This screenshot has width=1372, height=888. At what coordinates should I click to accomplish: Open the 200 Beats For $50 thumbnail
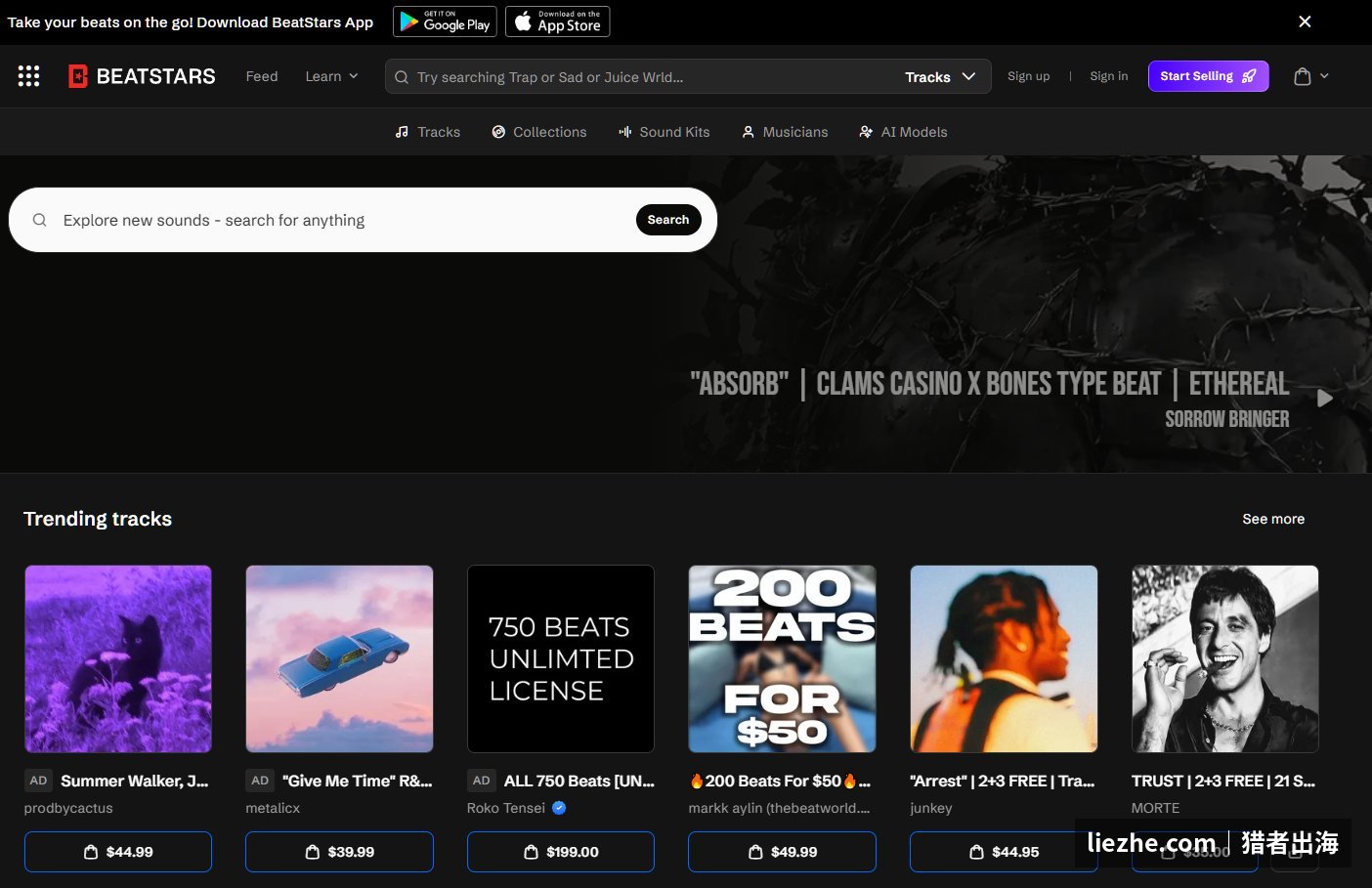(x=782, y=659)
